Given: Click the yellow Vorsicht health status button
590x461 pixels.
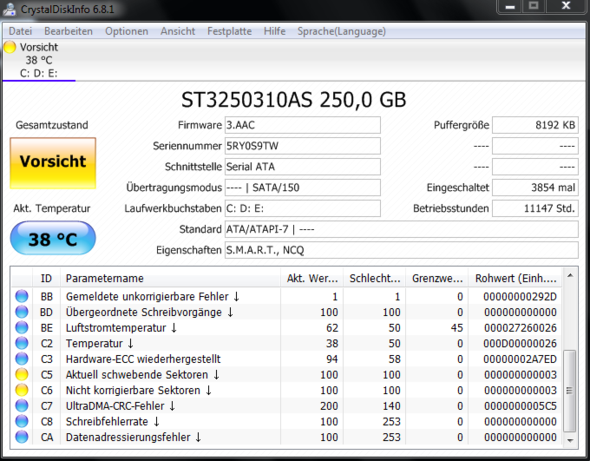Looking at the screenshot, I should pos(53,163).
